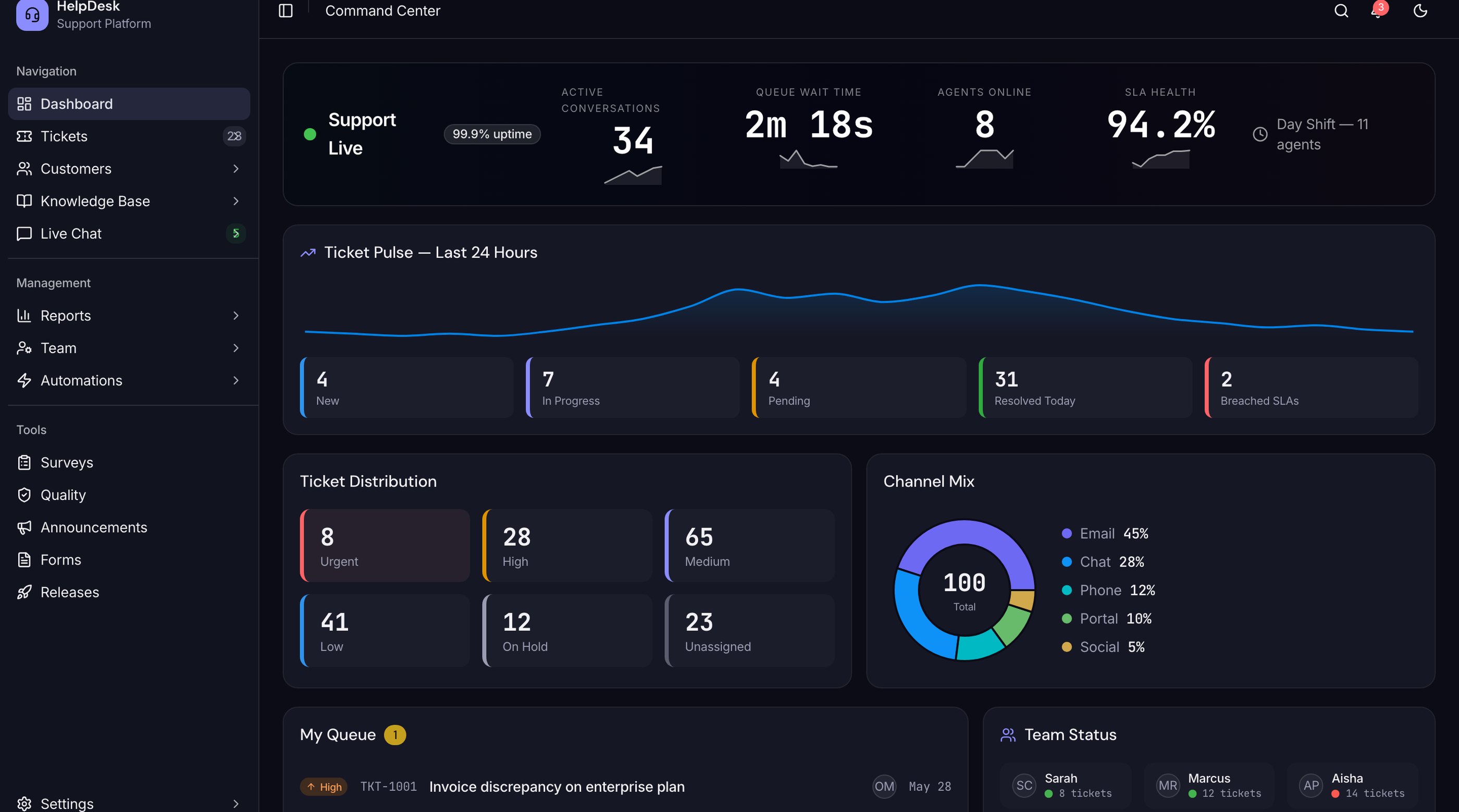Click the High priority tag on TKT-1001
The width and height of the screenshot is (1459, 812).
[324, 786]
